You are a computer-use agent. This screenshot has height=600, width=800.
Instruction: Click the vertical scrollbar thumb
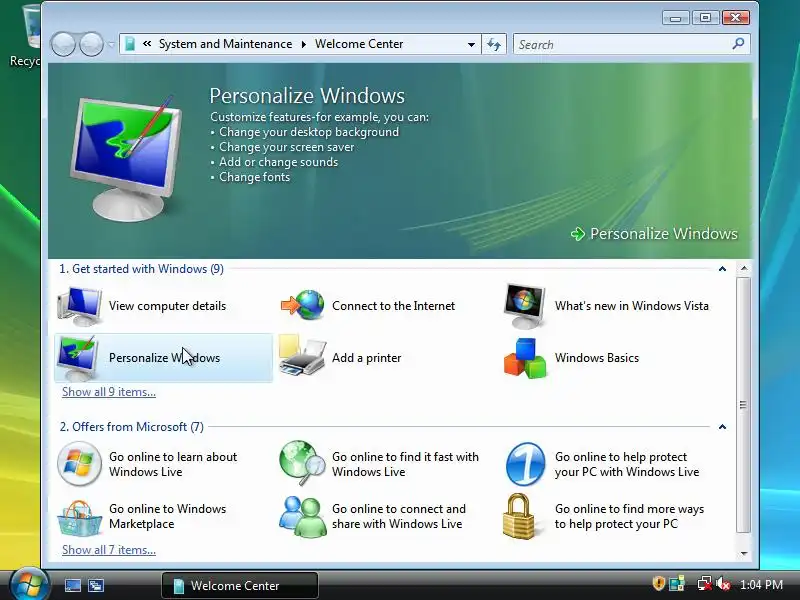(x=744, y=405)
